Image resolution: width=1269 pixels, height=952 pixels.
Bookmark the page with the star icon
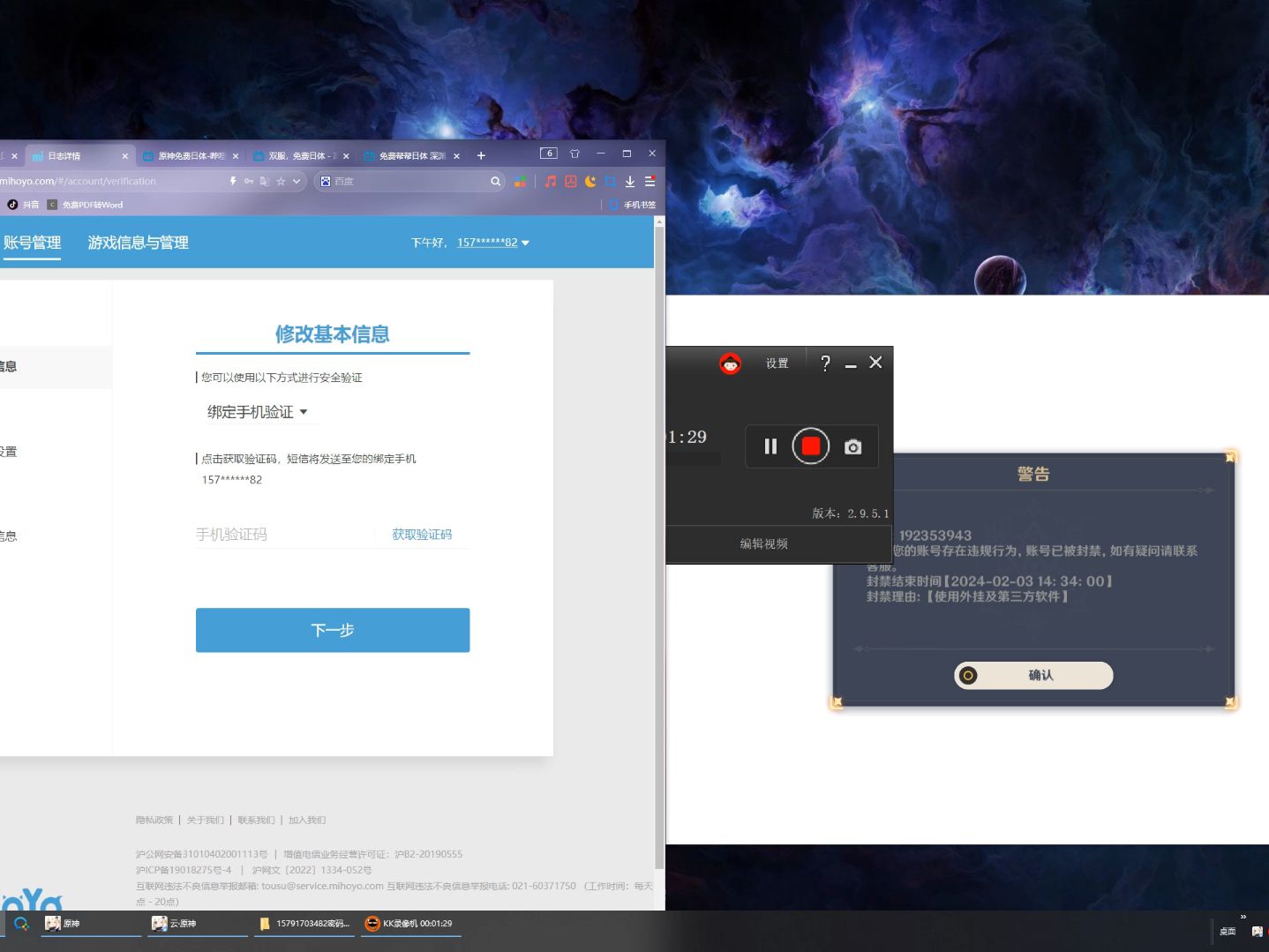(281, 181)
